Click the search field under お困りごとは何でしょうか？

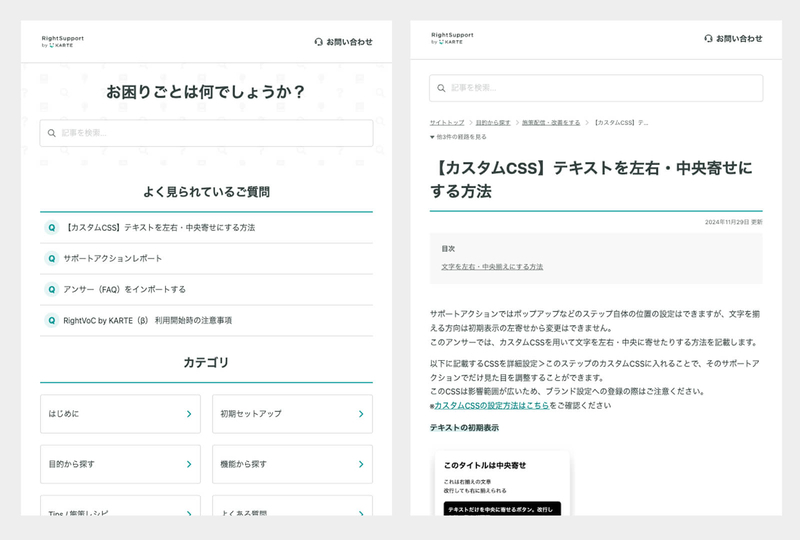[x=206, y=133]
